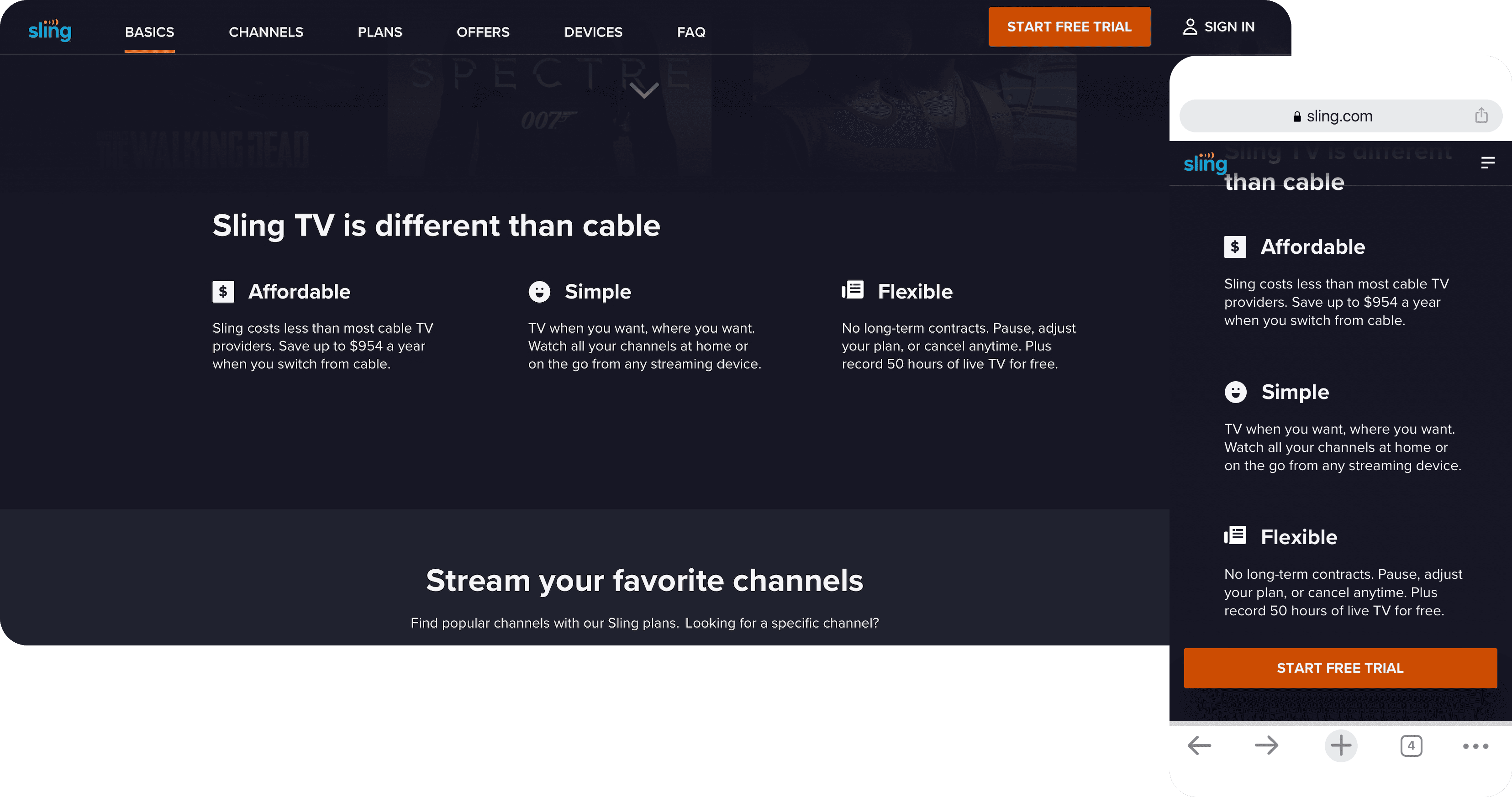Click the scroll-down chevron under Spectre banner

coord(644,90)
